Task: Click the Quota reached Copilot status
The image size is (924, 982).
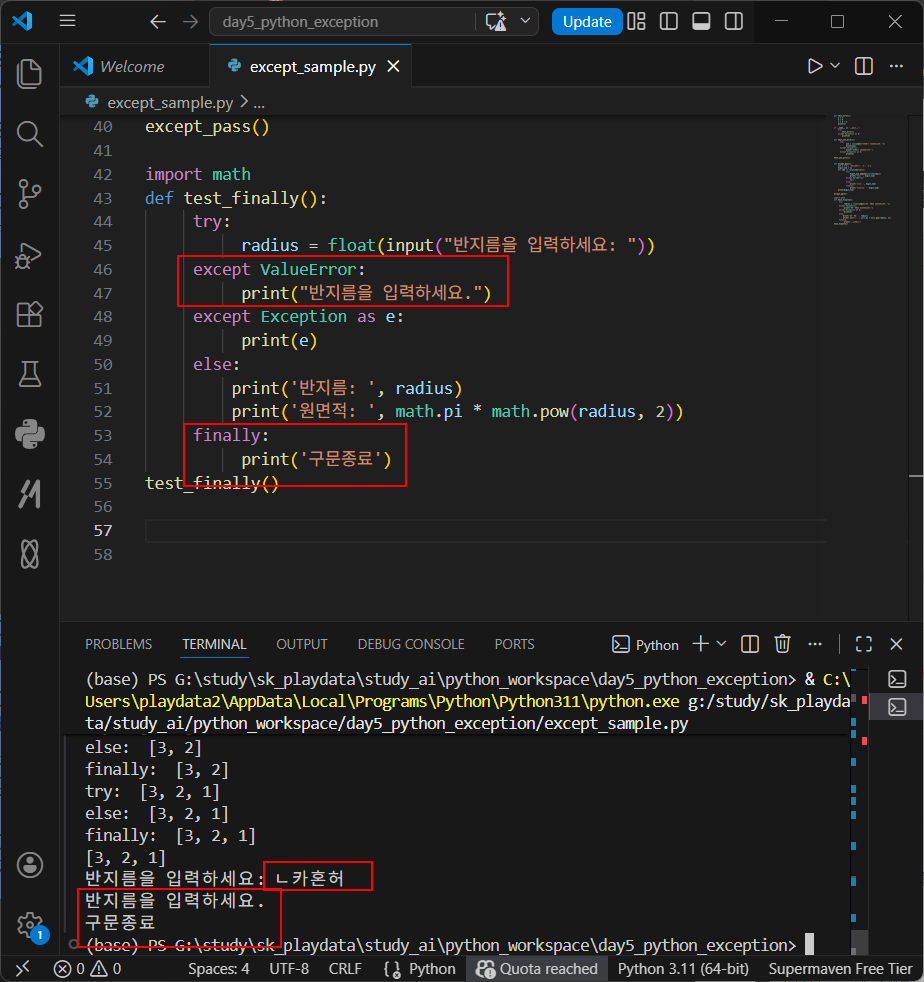Action: point(537,969)
